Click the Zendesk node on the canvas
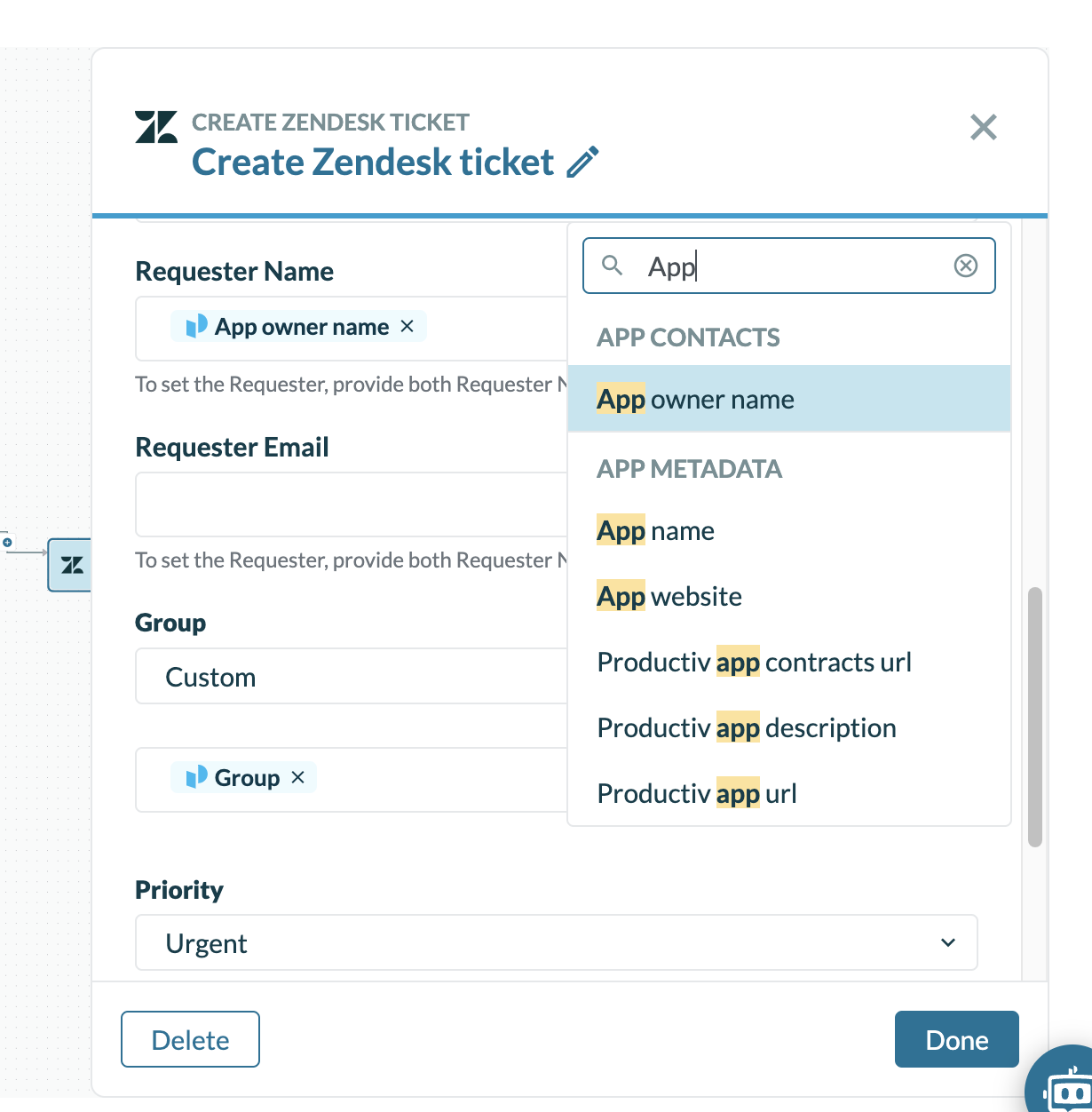Screen dimensions: 1092x1112 tap(71, 565)
